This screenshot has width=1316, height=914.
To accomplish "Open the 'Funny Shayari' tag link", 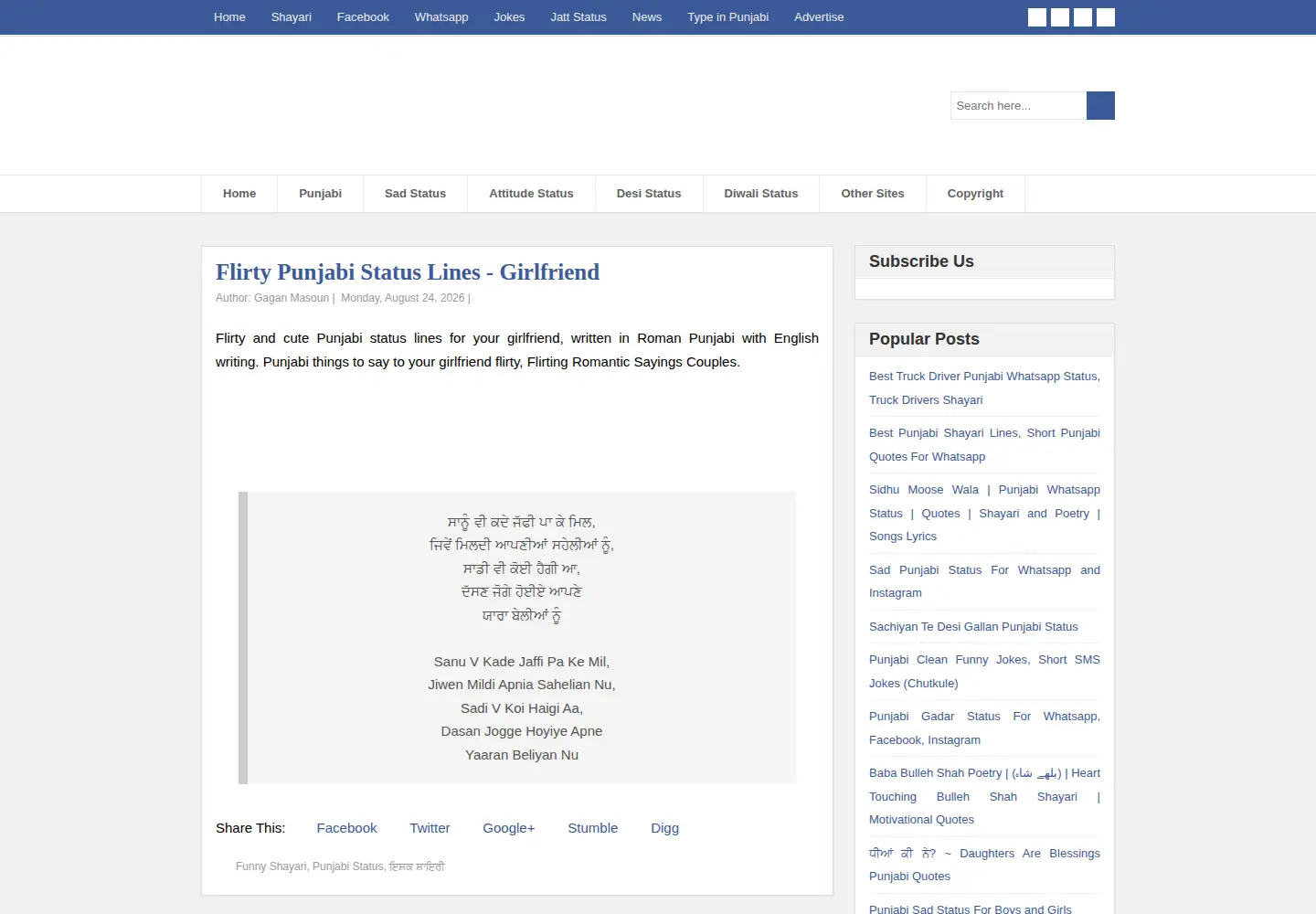I will (x=271, y=866).
